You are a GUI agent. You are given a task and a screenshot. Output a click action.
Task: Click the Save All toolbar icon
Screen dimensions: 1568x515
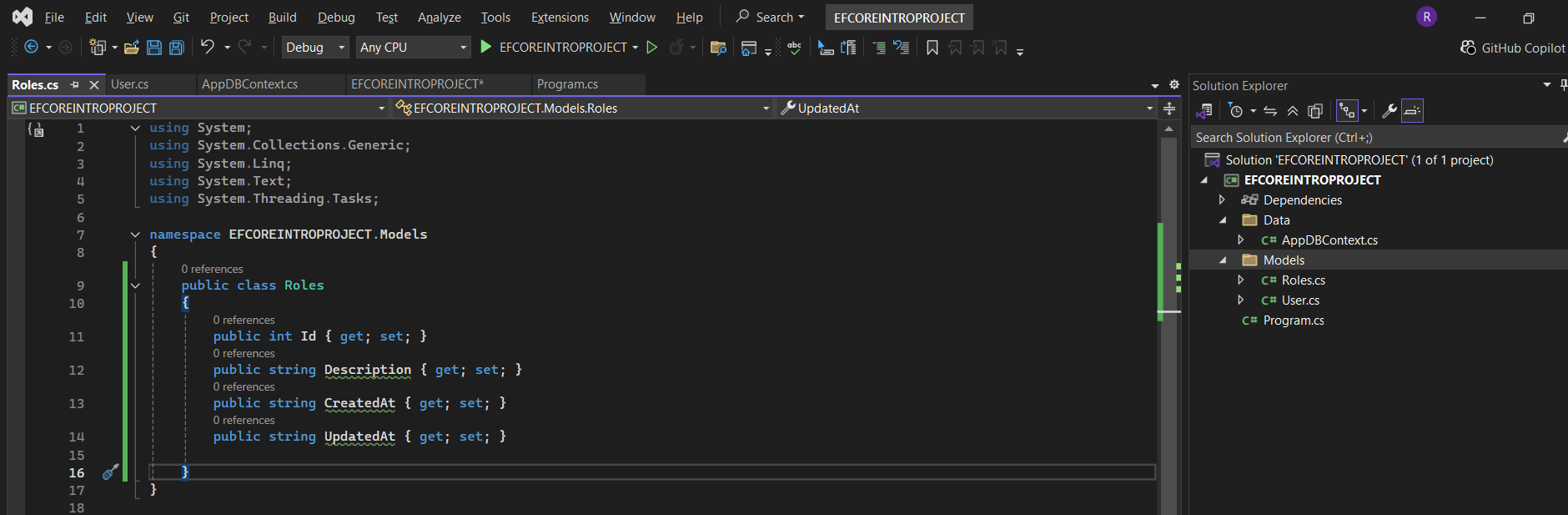click(x=177, y=48)
